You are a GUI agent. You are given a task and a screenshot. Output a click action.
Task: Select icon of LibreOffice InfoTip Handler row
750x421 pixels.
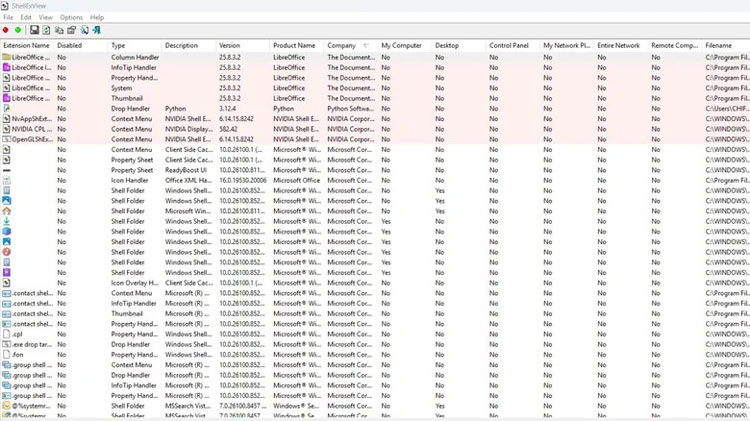pos(6,67)
